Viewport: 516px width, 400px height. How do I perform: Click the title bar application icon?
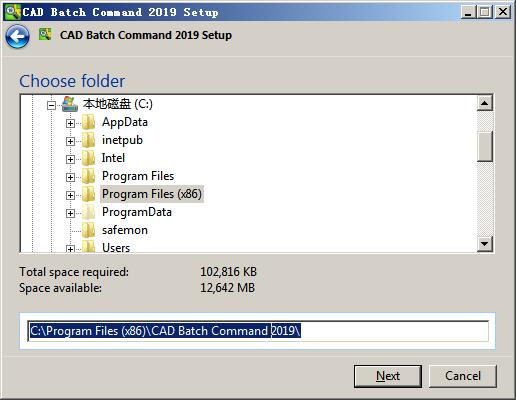[13, 12]
